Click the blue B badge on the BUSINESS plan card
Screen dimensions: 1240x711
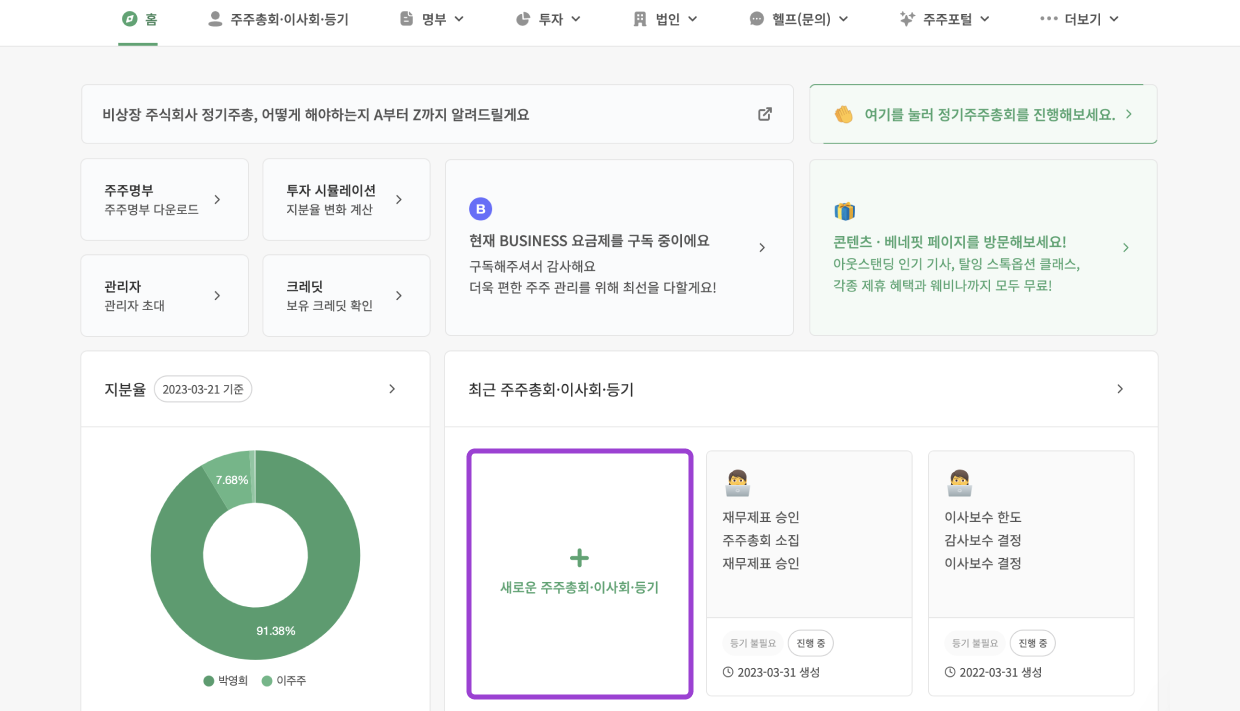pos(481,208)
